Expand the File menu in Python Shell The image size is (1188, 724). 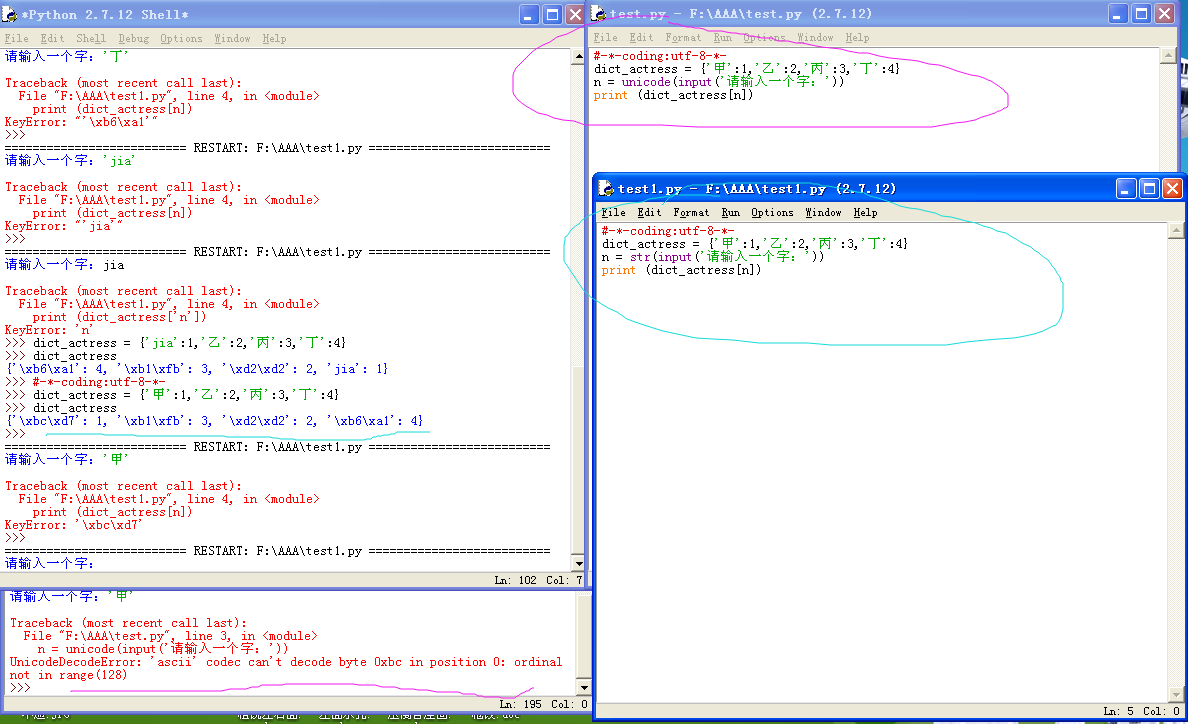[17, 38]
